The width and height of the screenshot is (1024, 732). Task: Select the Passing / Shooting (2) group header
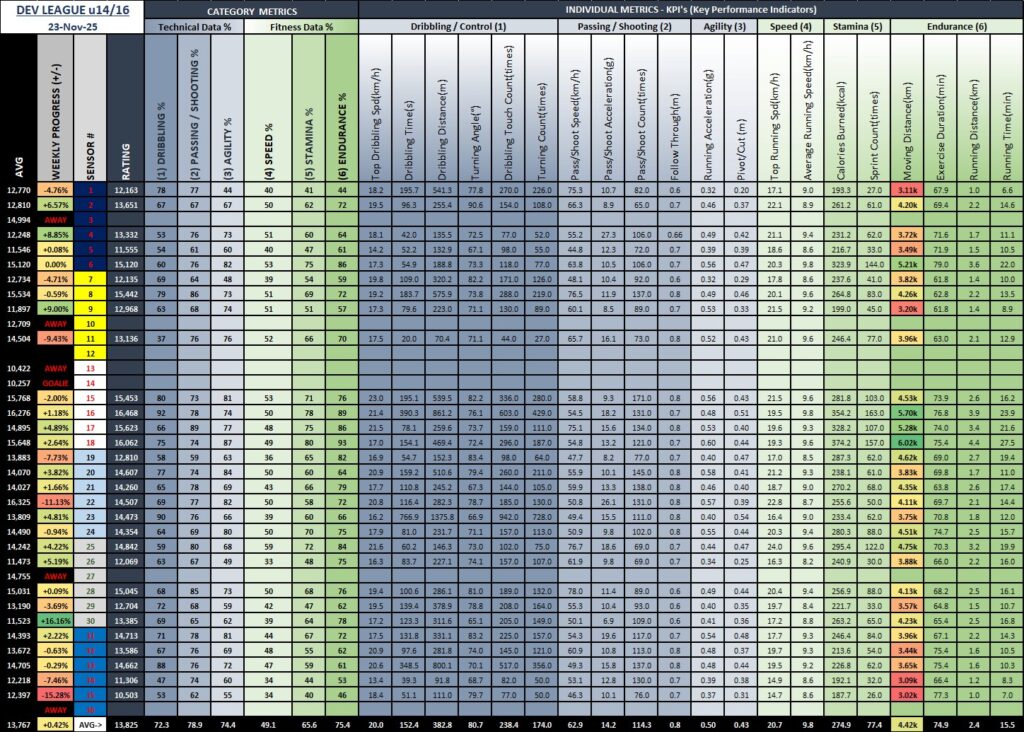pos(624,27)
